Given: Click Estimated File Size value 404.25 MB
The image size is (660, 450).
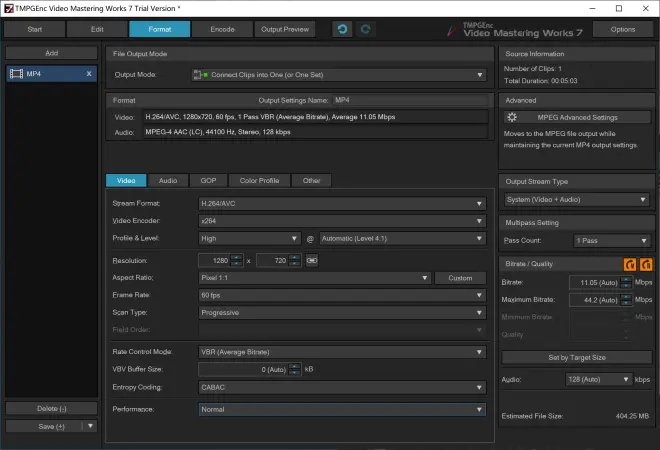Looking at the screenshot, I should pyautogui.click(x=632, y=416).
